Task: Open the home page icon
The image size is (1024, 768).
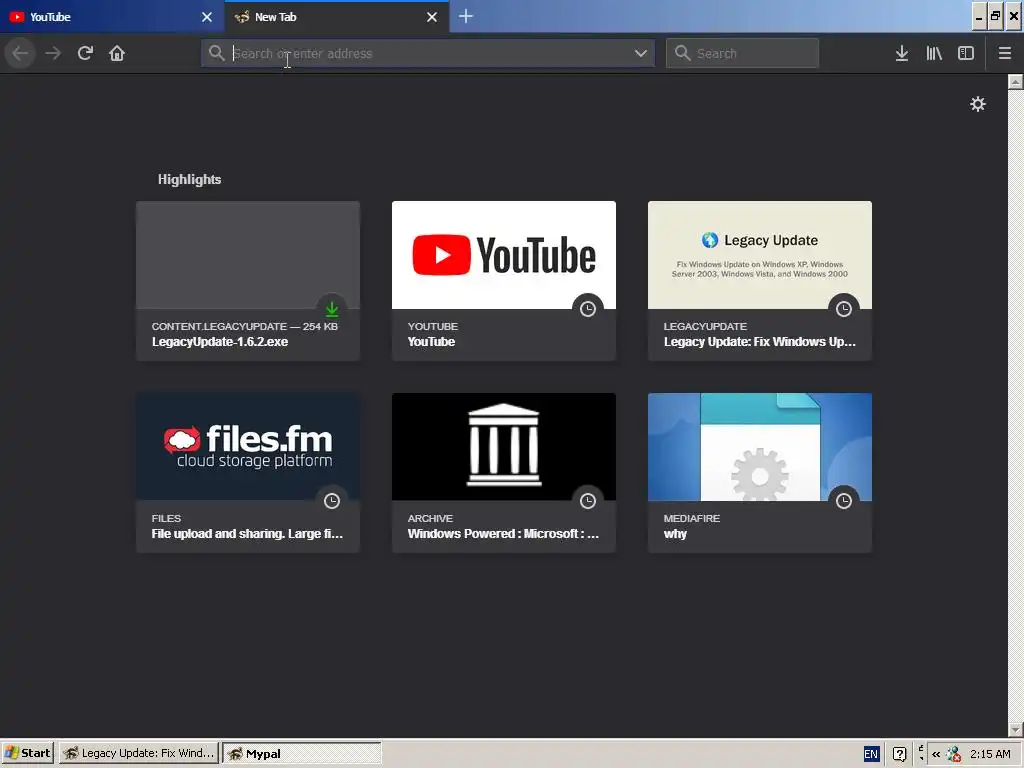Action: pos(117,53)
